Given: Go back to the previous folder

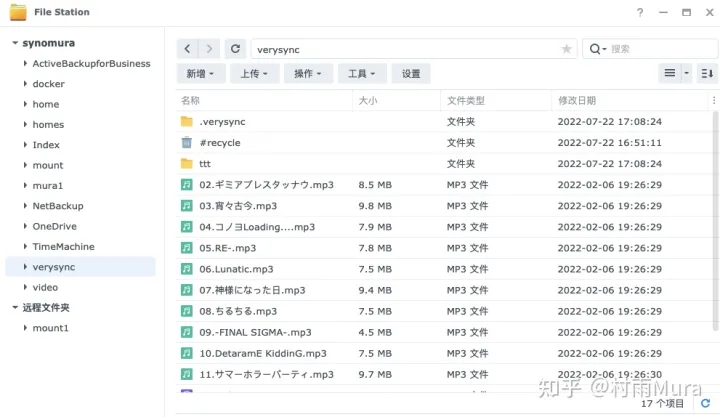Looking at the screenshot, I should [x=187, y=49].
